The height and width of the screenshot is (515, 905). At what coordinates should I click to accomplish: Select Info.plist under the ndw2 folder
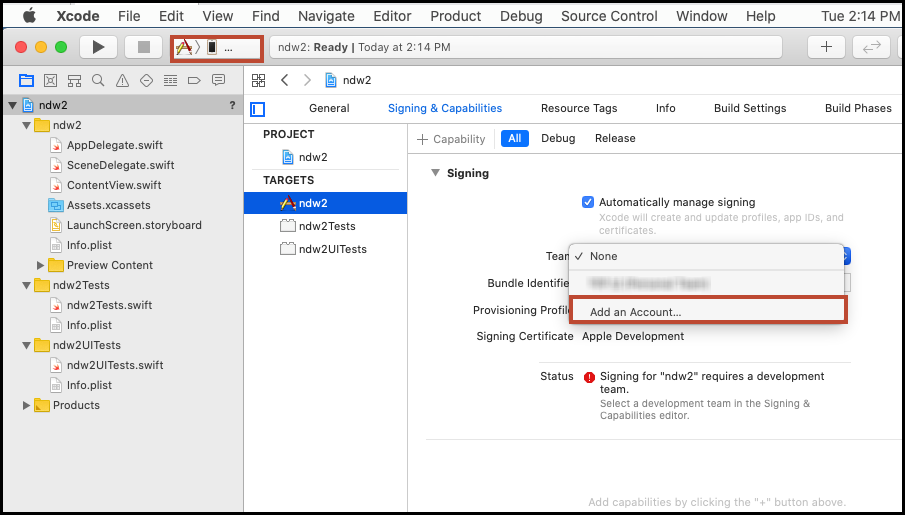pyautogui.click(x=89, y=245)
